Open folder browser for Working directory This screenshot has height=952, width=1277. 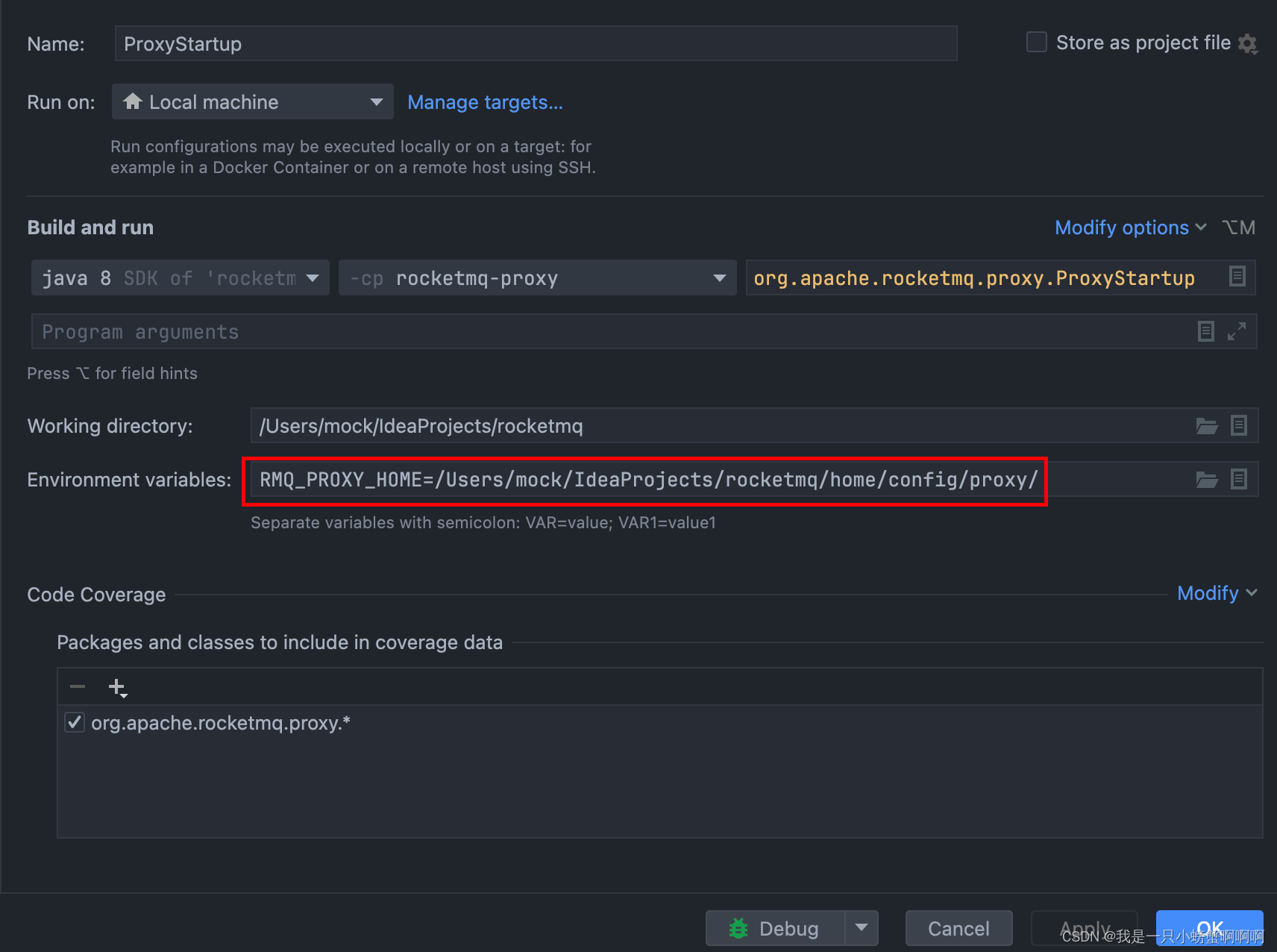pos(1206,425)
